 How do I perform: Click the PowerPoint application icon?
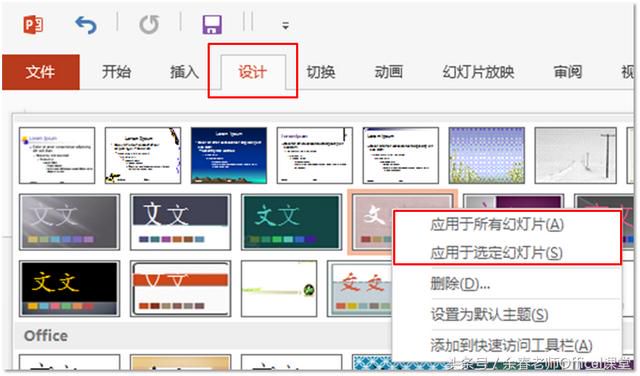[x=33, y=24]
